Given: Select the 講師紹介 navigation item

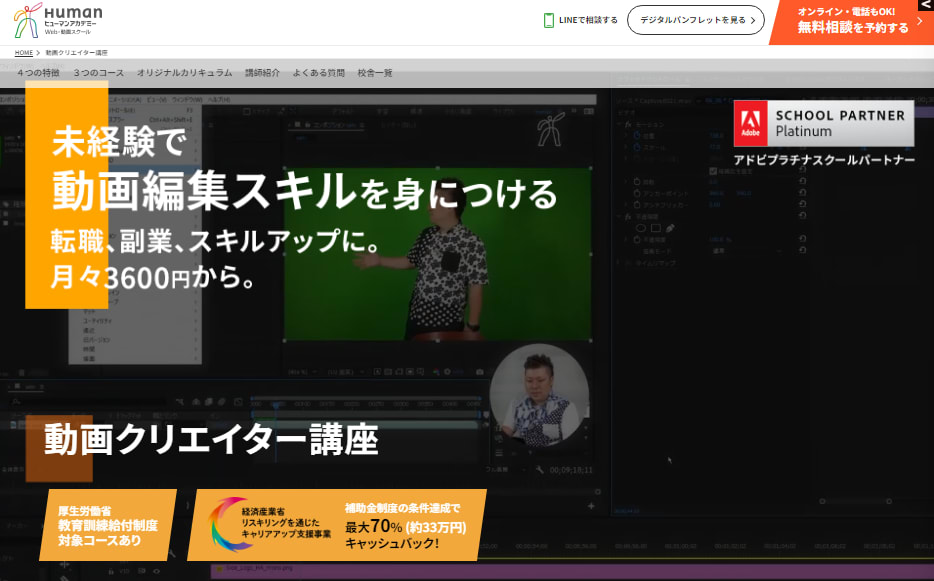Looking at the screenshot, I should (263, 71).
